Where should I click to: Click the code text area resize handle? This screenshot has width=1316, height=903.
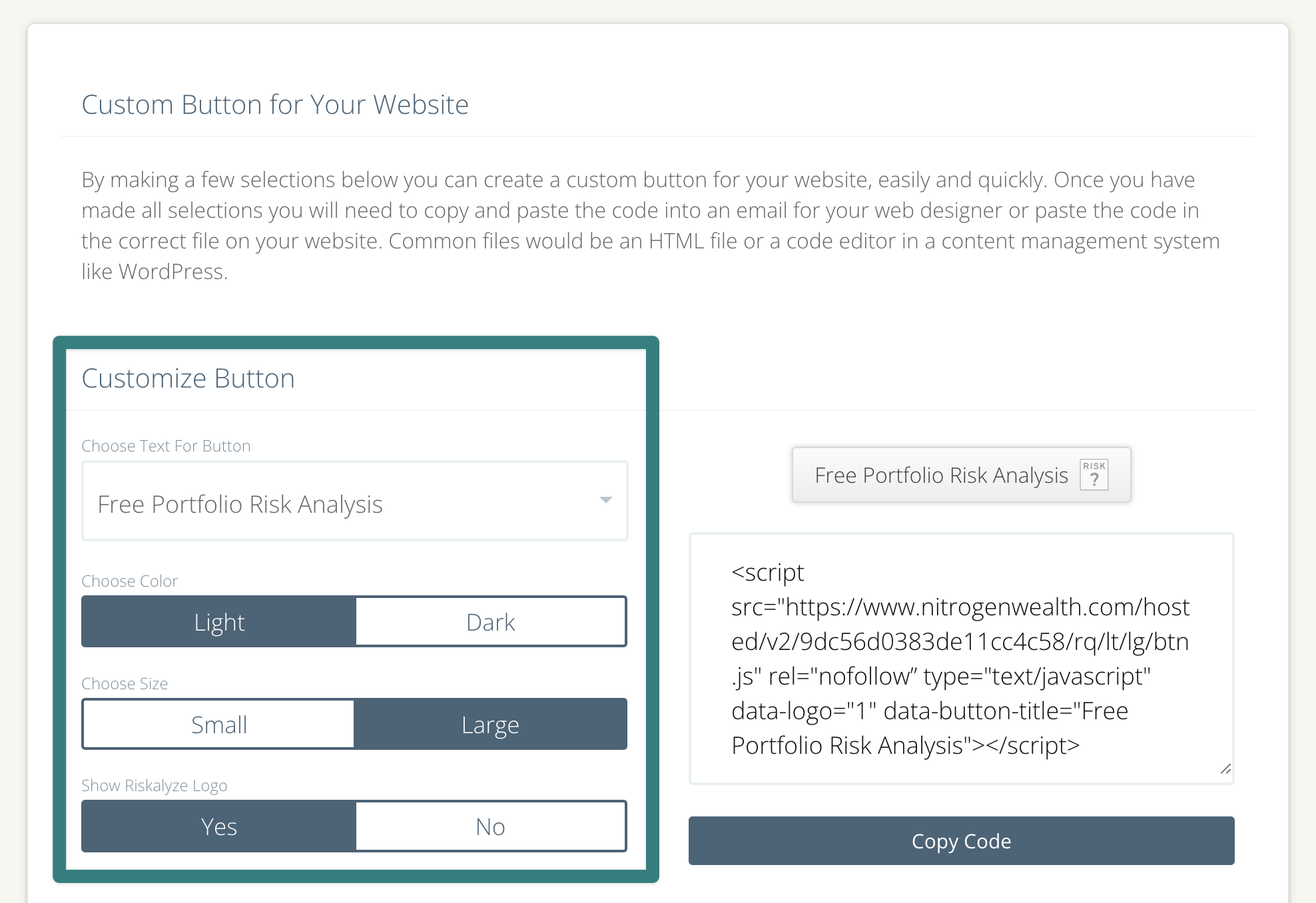(1225, 768)
